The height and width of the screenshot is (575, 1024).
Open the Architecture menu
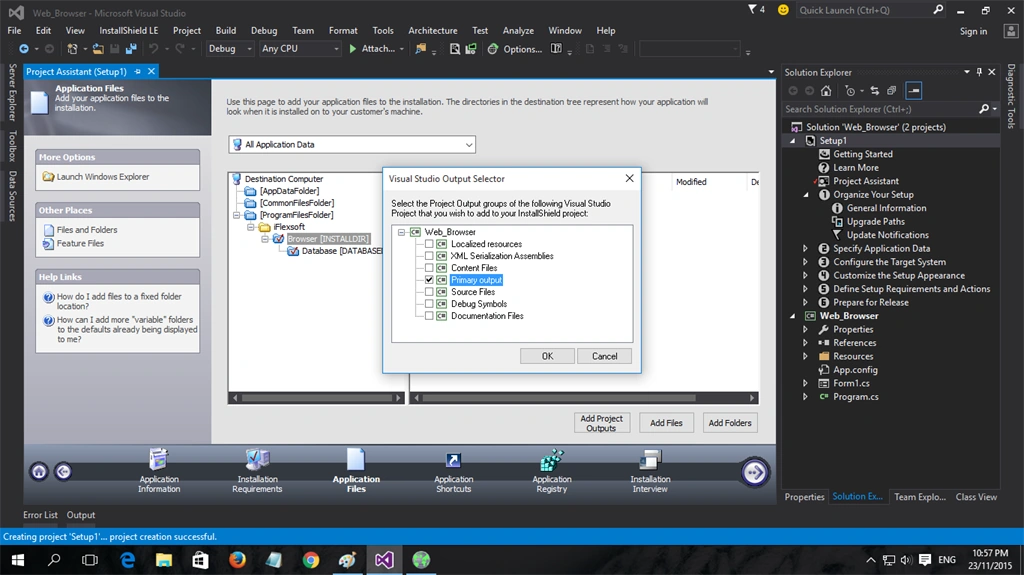(433, 30)
